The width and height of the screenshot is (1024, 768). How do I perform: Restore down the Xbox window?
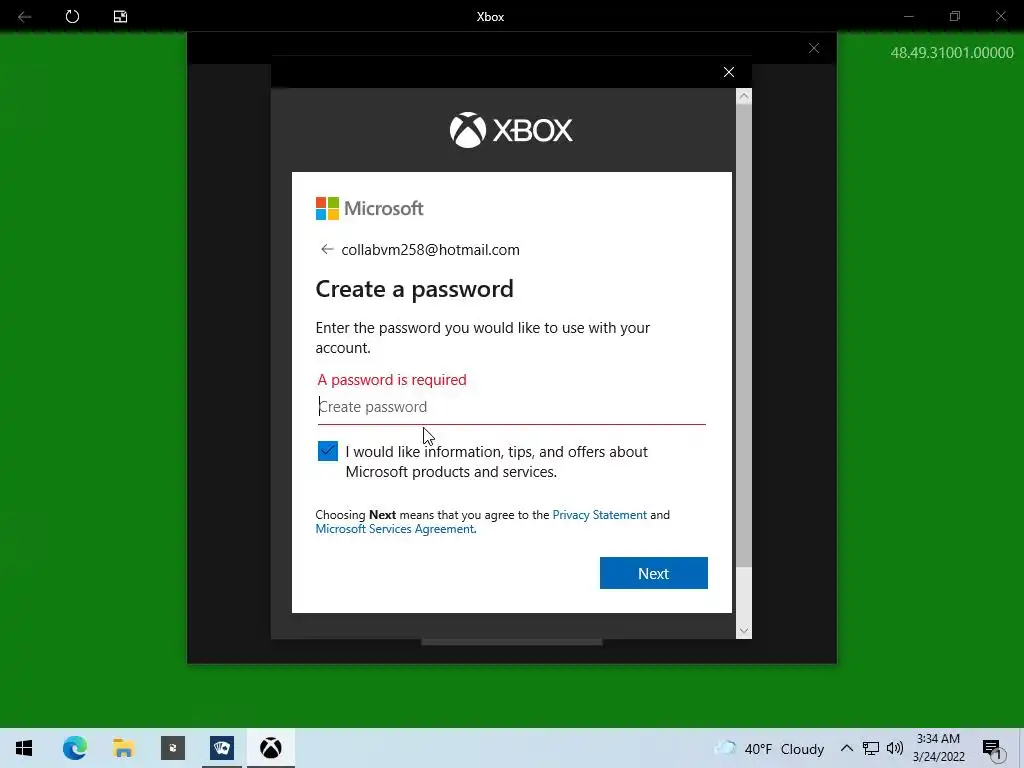point(955,16)
